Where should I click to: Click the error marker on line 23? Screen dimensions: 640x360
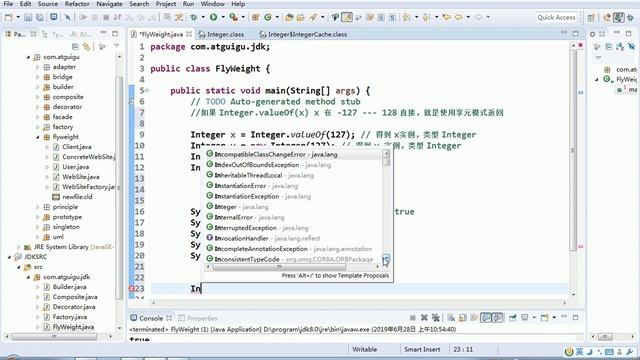(x=132, y=288)
